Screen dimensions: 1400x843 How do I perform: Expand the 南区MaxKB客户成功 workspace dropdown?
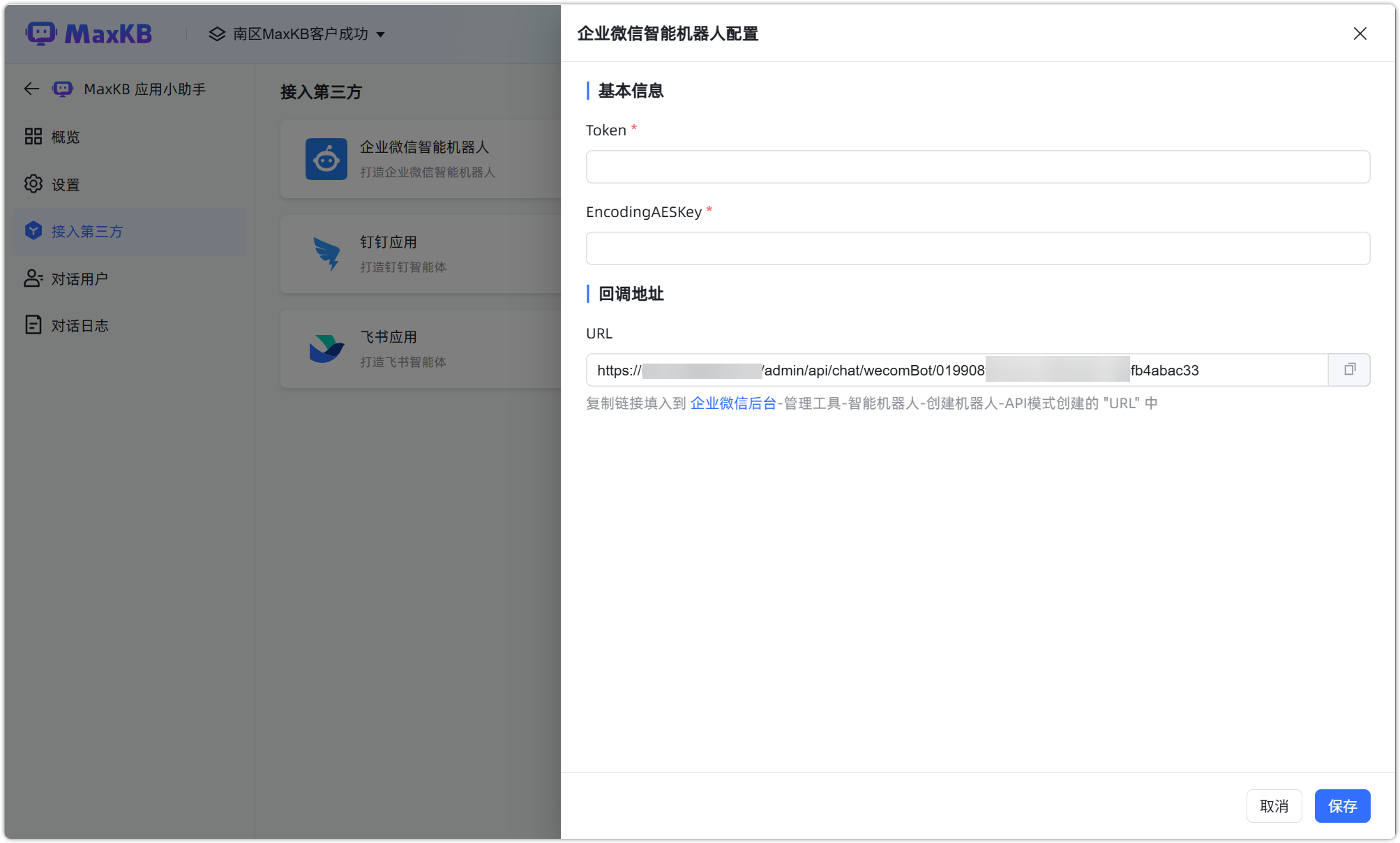pyautogui.click(x=381, y=33)
